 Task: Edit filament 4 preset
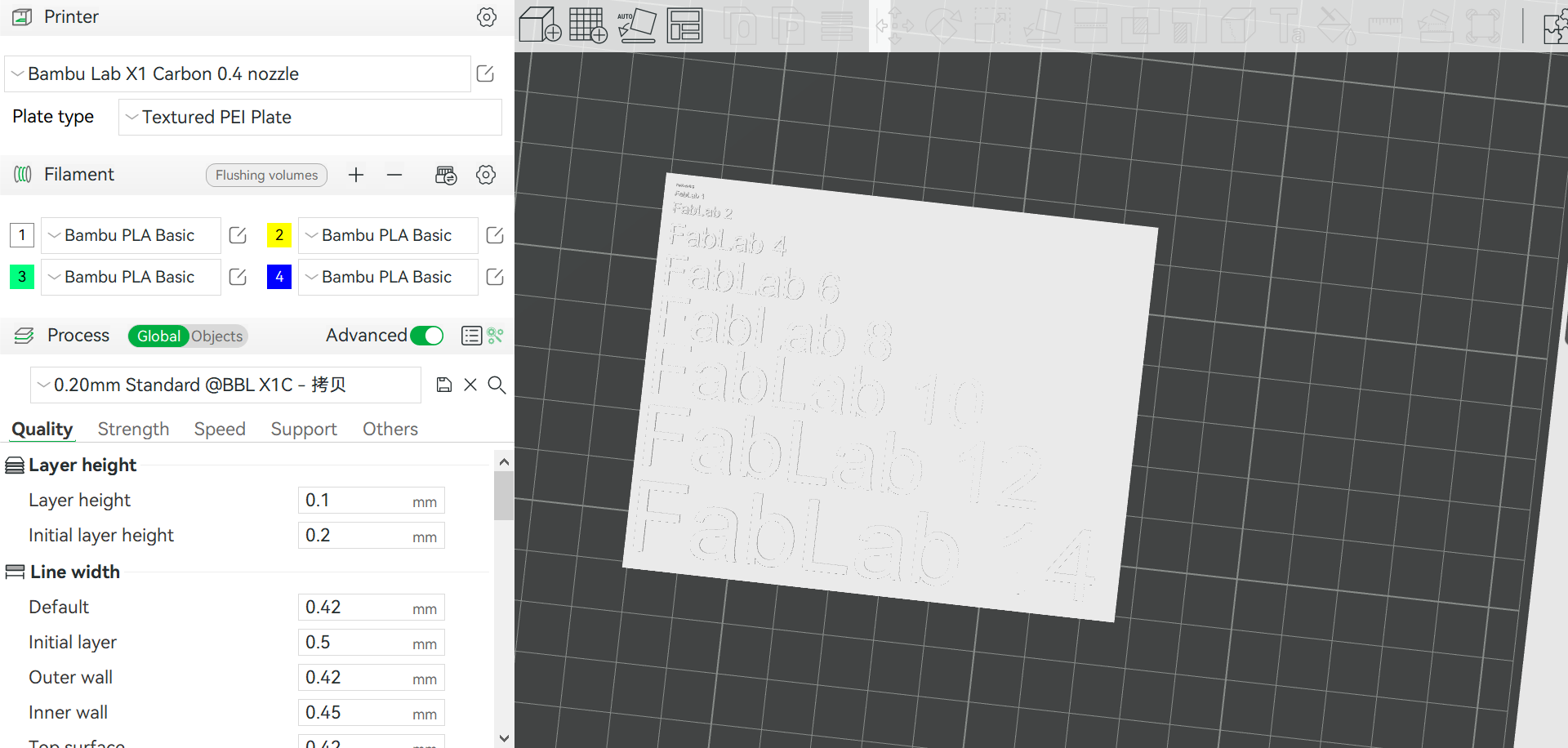495,277
